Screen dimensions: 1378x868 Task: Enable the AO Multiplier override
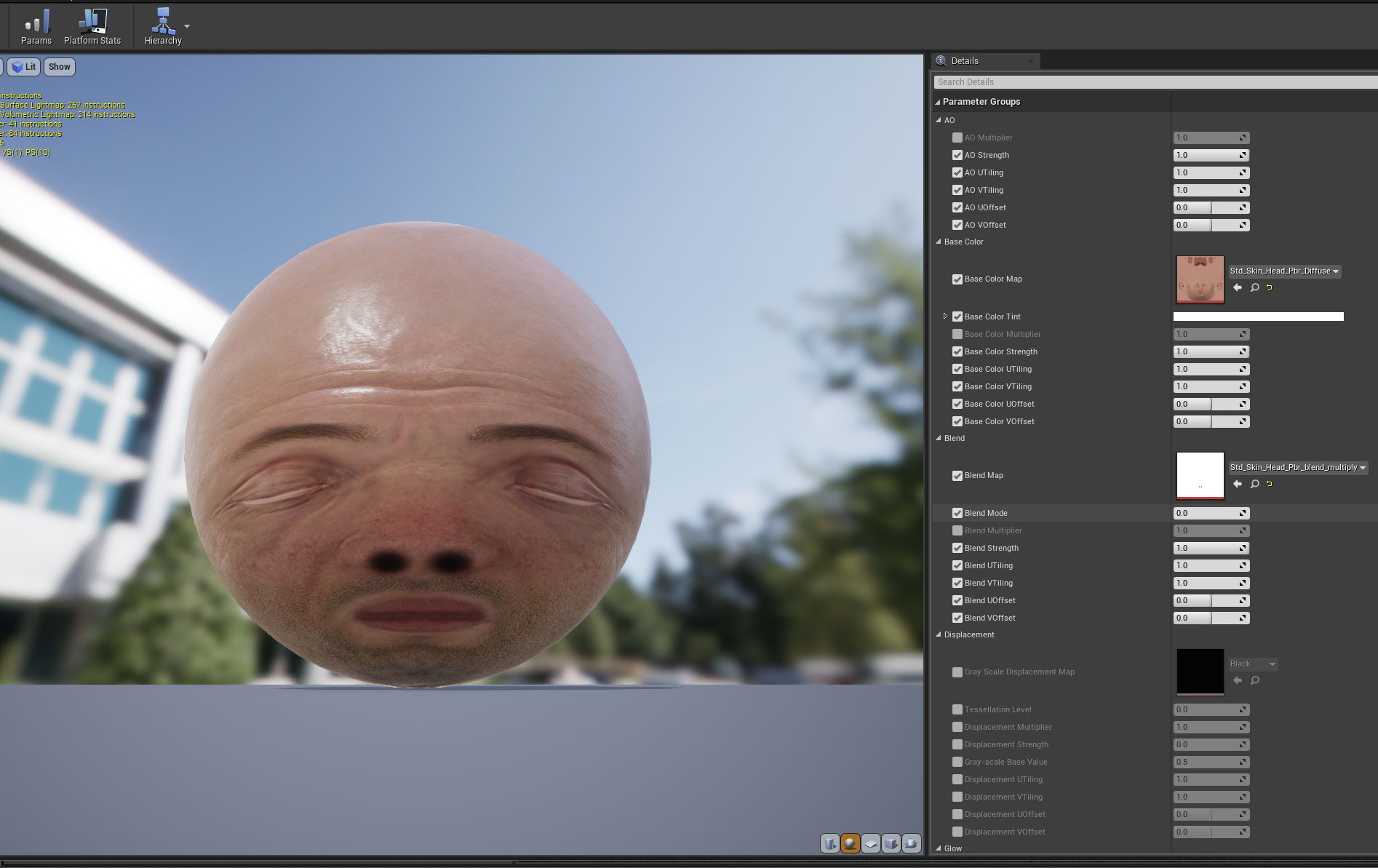click(957, 138)
